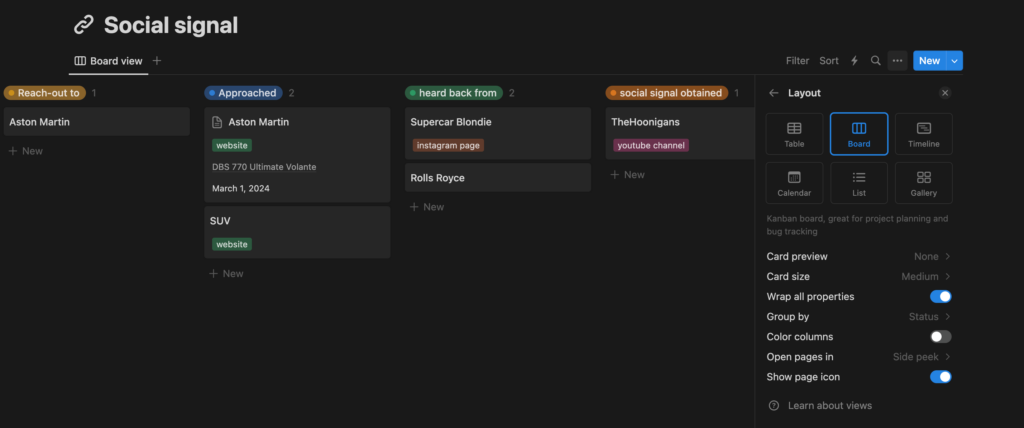This screenshot has height=428, width=1024.
Task: Toggle Show page icon switch
Action: tap(940, 377)
